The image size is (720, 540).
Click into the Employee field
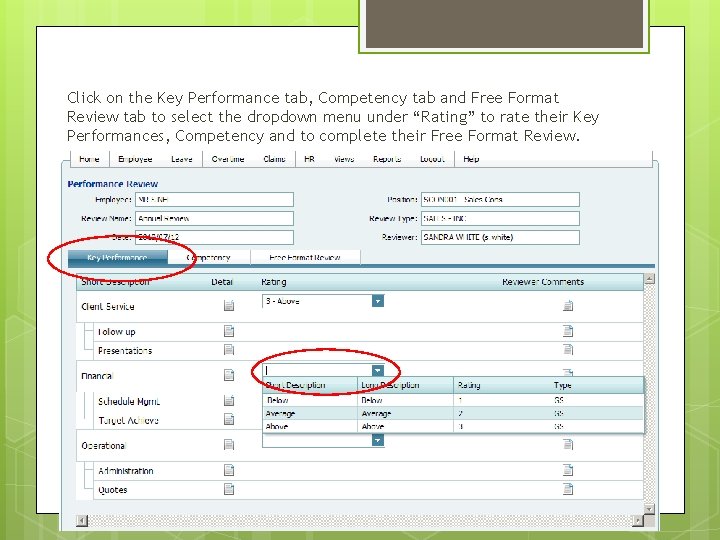coord(214,199)
